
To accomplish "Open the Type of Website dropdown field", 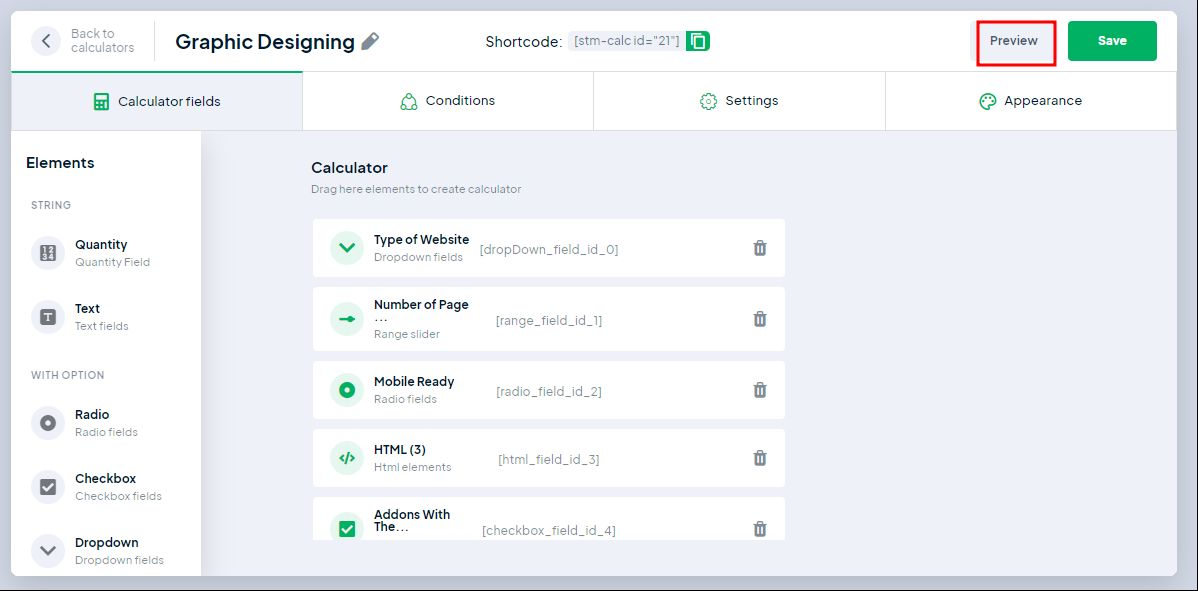I will click(421, 248).
